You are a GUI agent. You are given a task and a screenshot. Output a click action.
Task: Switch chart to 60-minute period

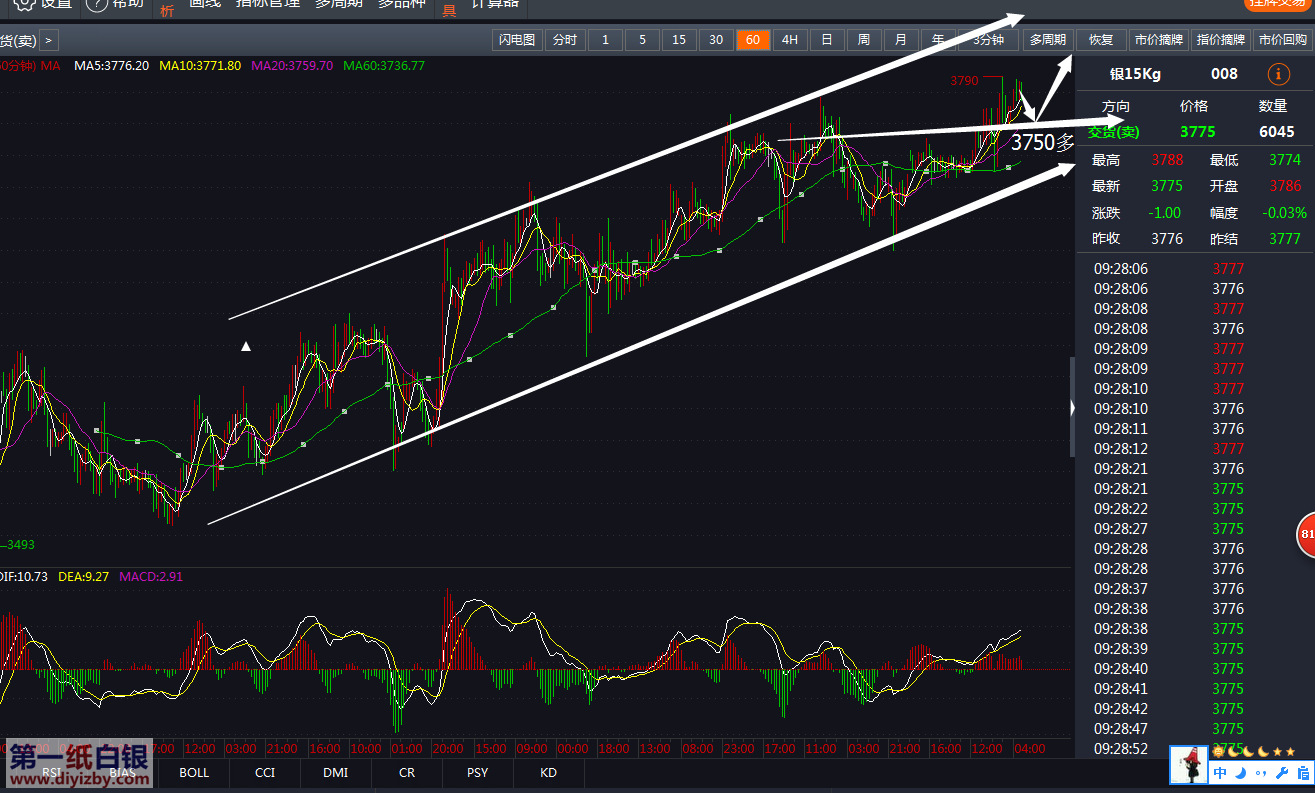click(x=752, y=40)
